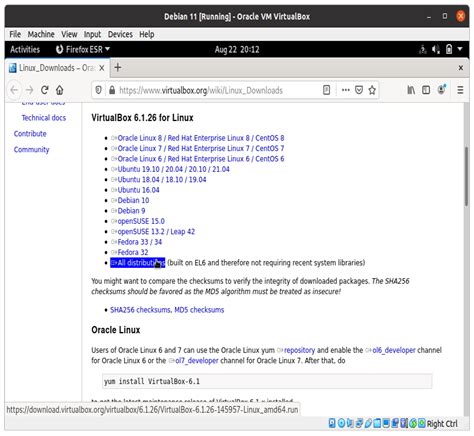Click the optical disk status icon
Screen dimensions: 474x436
click(x=341, y=423)
